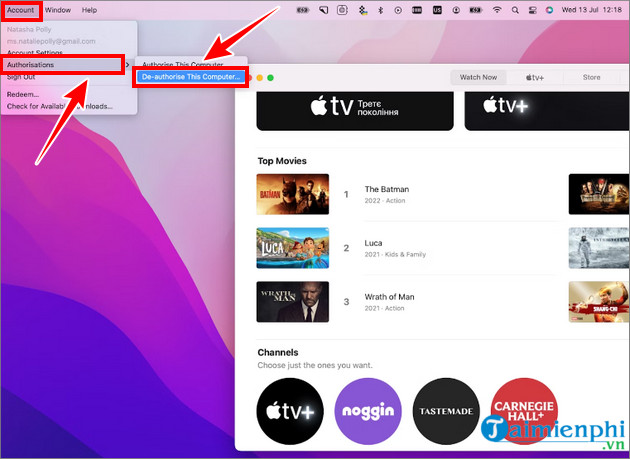Open Tastemade channel icon
This screenshot has height=459, width=630.
tap(446, 411)
